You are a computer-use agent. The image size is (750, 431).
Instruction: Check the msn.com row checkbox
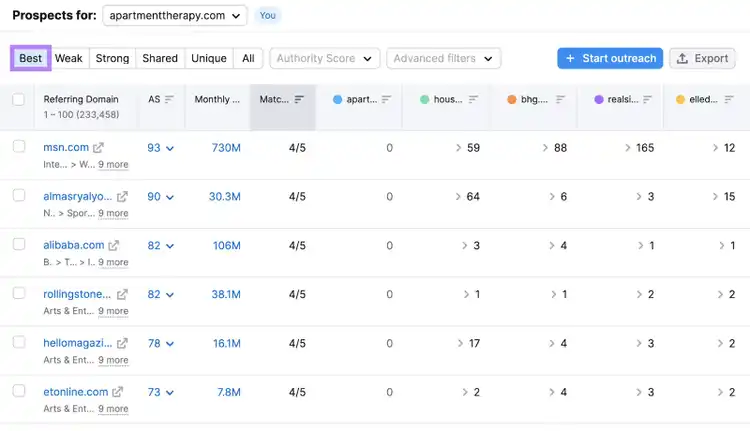(19, 146)
